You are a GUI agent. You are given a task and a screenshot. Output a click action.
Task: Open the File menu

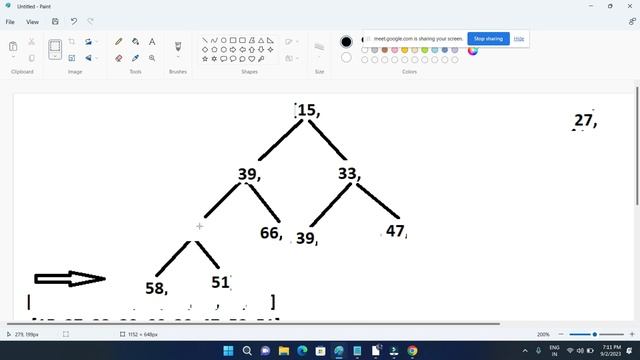[10, 22]
